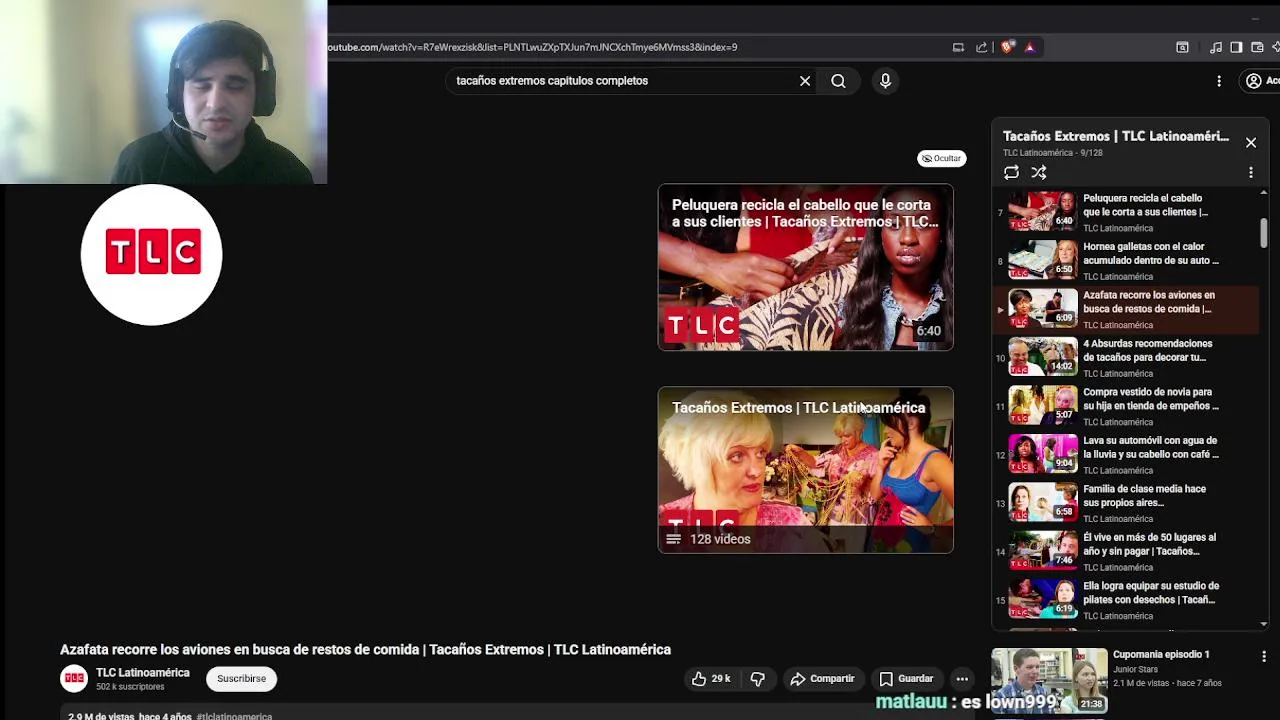Select current item 'Azafata recorre los aviones'
Screen dimensions: 1280x720
tap(1125, 309)
